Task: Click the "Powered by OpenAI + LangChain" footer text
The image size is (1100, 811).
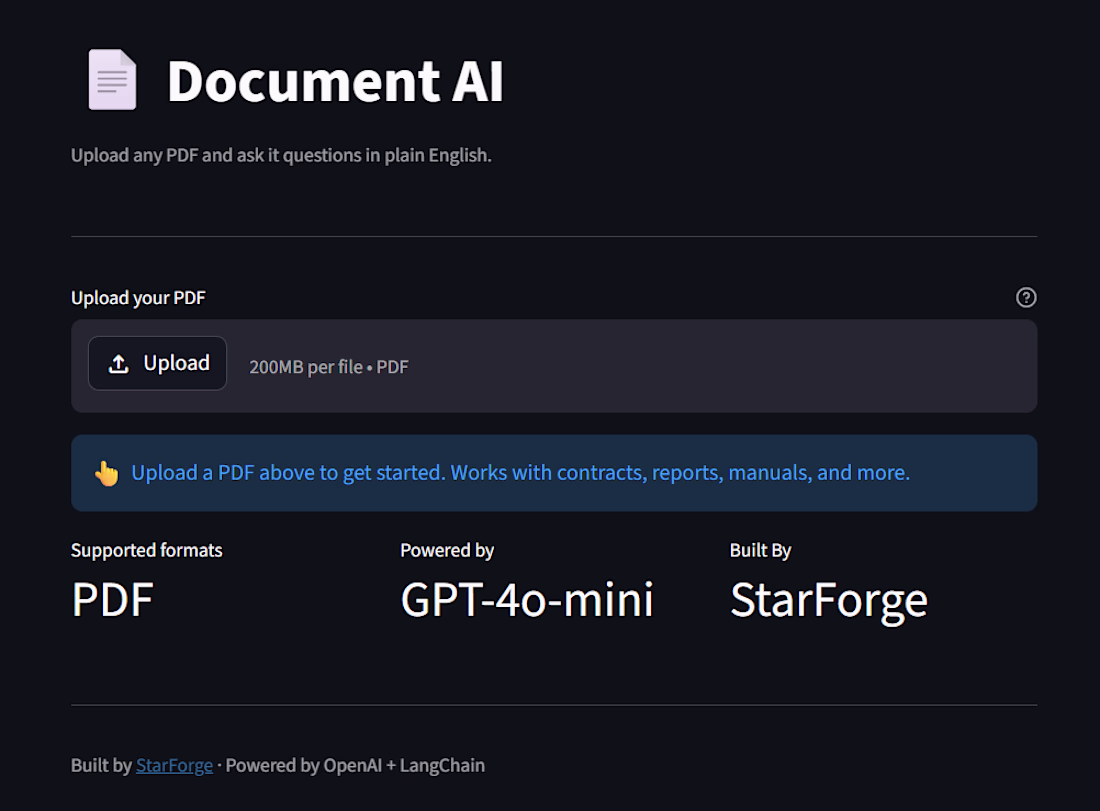Action: pos(355,766)
